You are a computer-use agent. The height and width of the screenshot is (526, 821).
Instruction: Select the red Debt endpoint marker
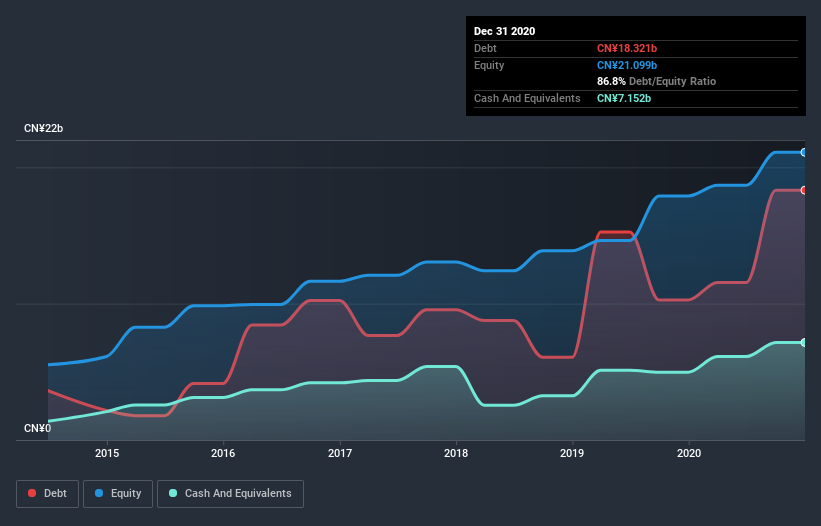(x=804, y=190)
